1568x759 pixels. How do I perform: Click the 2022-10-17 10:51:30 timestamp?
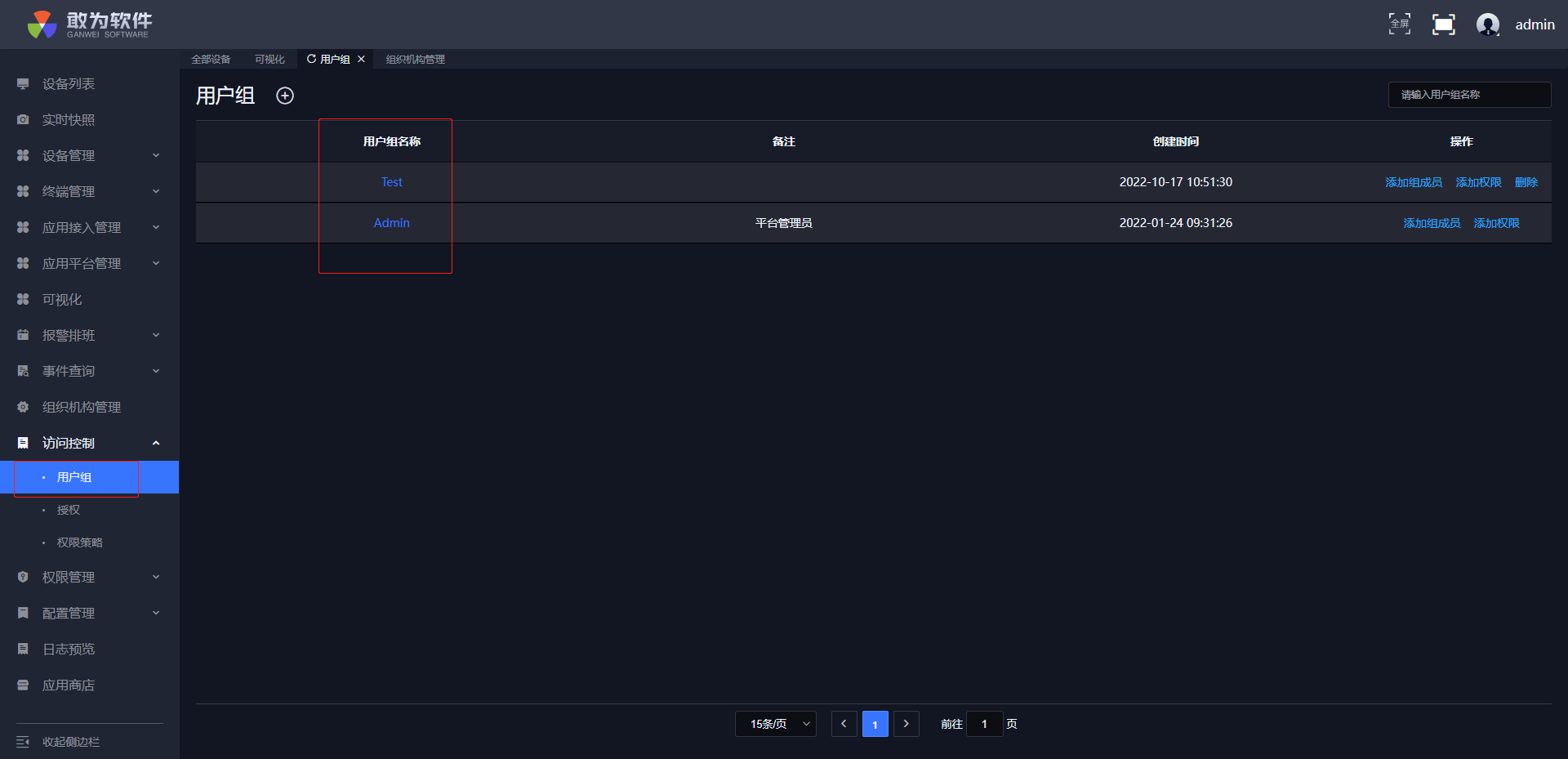(1176, 182)
